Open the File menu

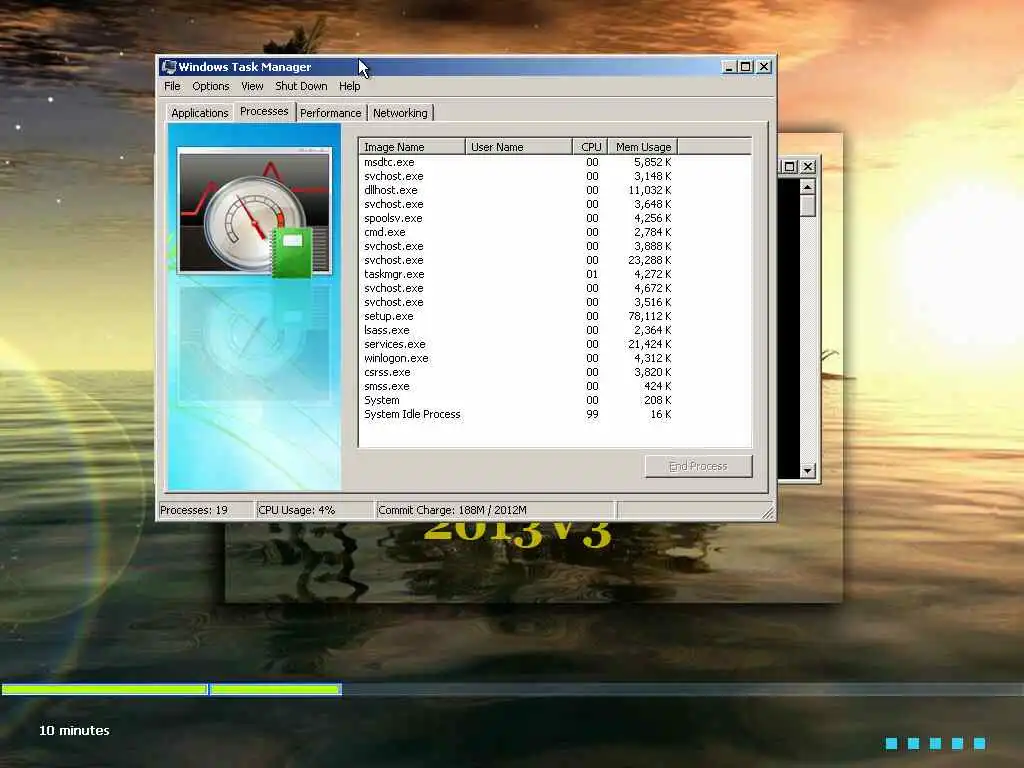coord(172,86)
